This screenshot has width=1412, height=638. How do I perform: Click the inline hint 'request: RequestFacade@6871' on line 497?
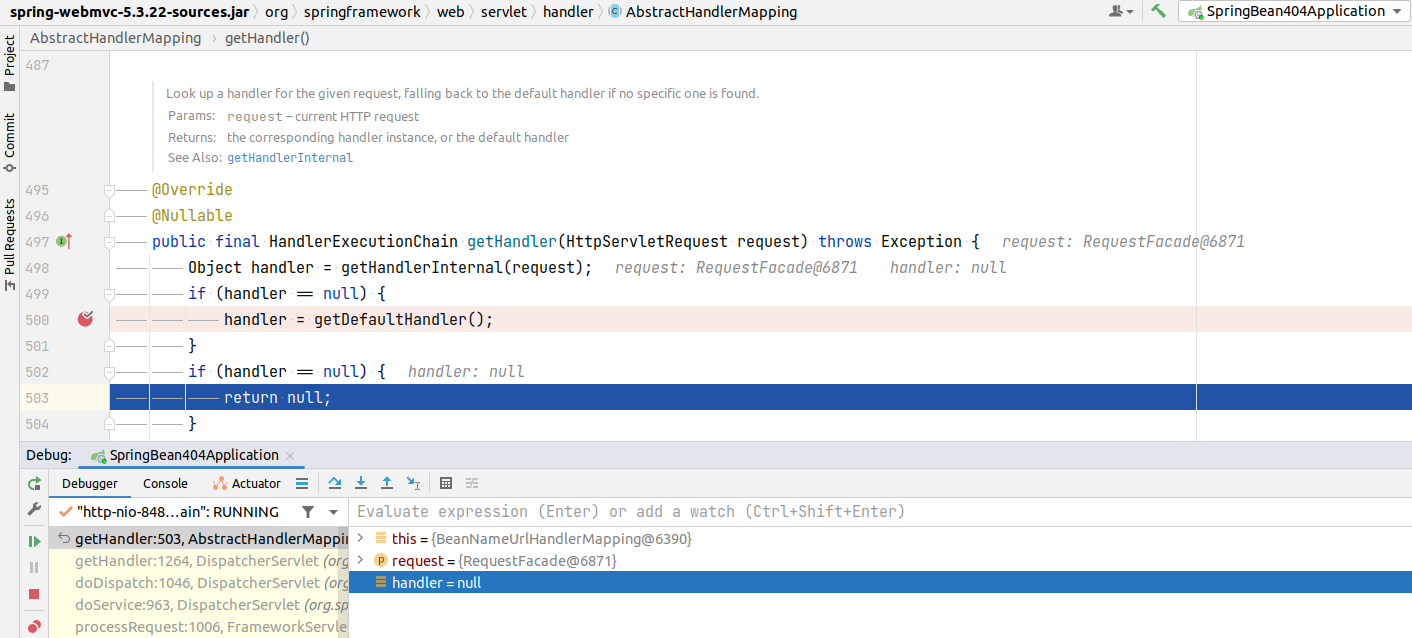[x=1122, y=242]
